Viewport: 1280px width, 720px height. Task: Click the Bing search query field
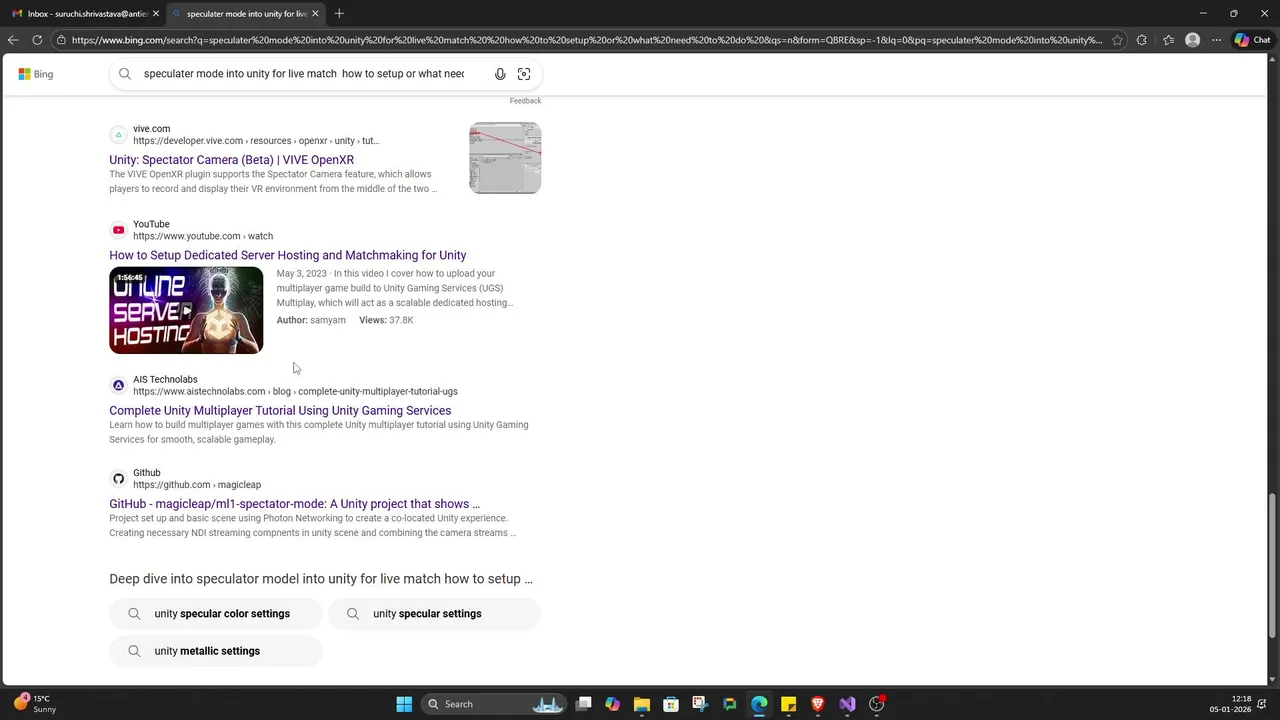(x=304, y=74)
